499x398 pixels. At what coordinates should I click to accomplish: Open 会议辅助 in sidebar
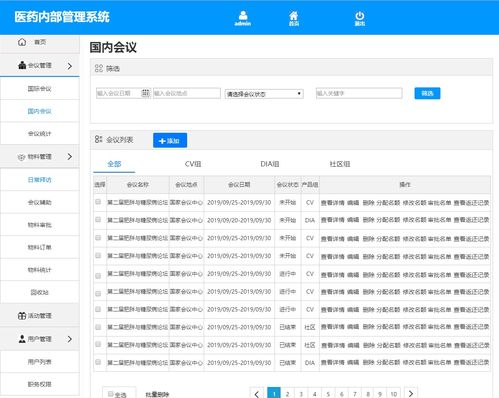pyautogui.click(x=40, y=202)
